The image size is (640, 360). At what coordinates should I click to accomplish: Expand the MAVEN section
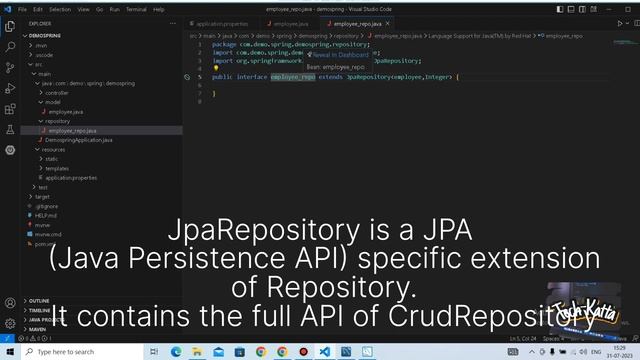click(x=37, y=329)
